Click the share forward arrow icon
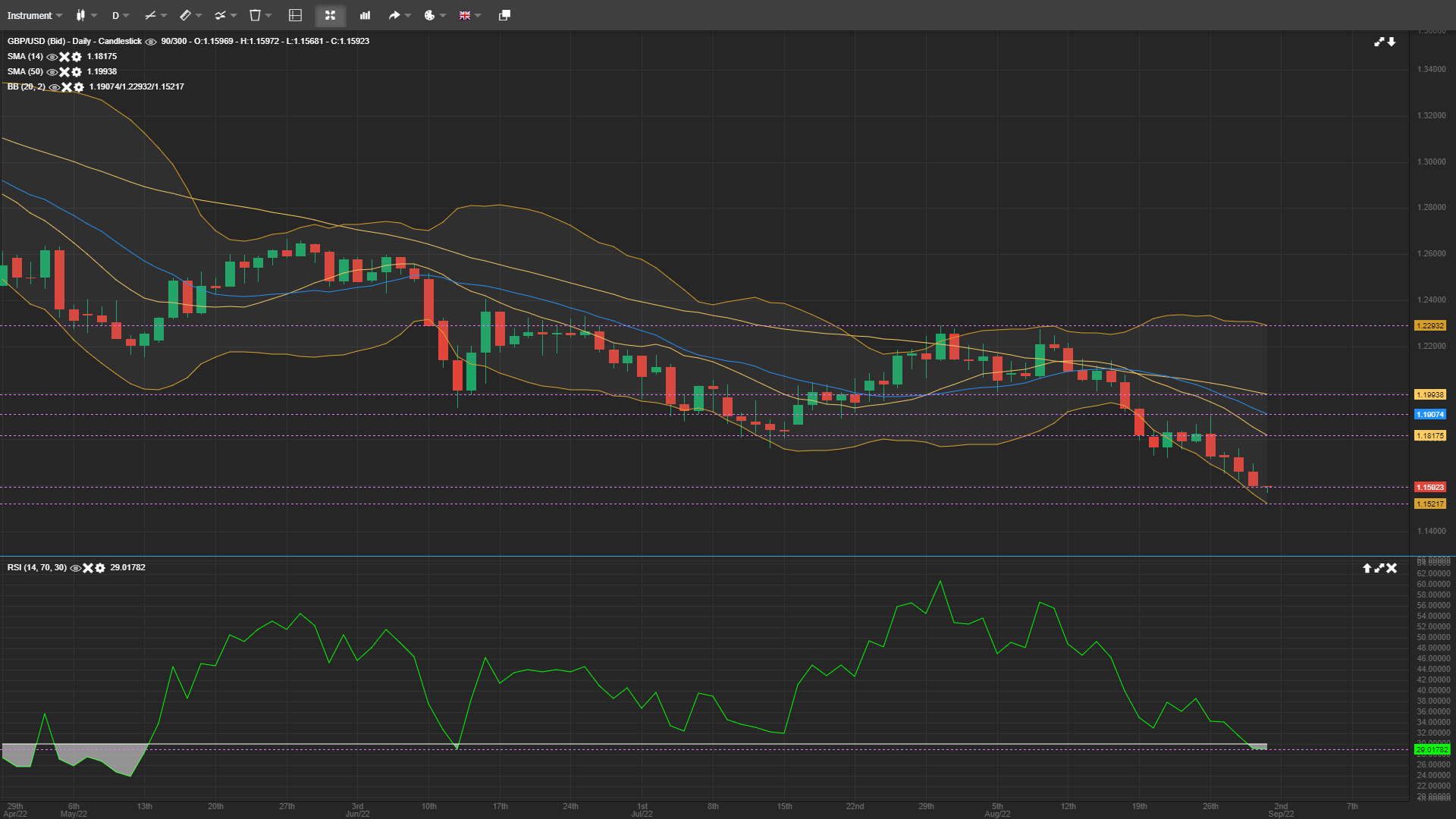Screen dimensions: 1456x819 pyautogui.click(x=394, y=15)
